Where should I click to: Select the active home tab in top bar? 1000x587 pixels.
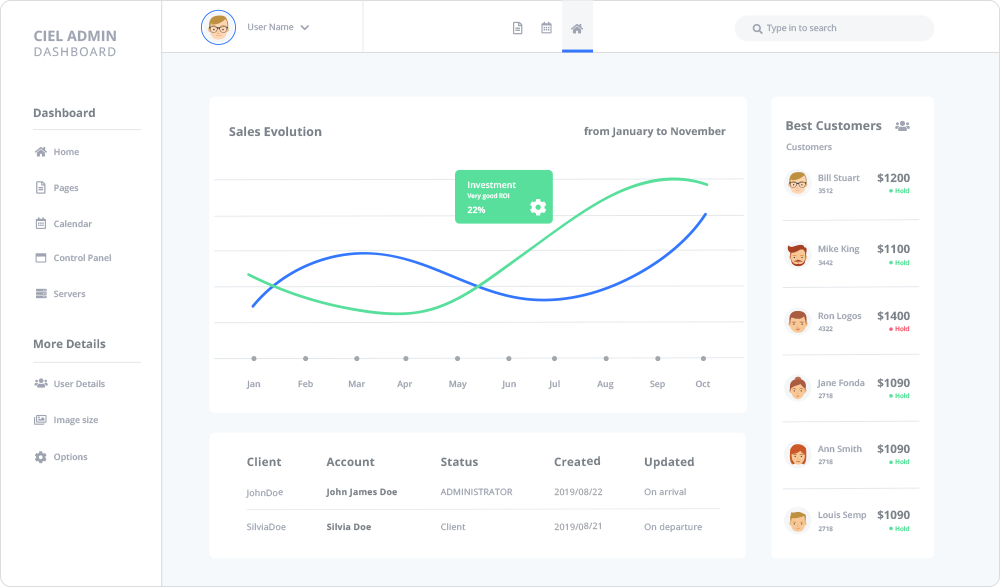(577, 28)
